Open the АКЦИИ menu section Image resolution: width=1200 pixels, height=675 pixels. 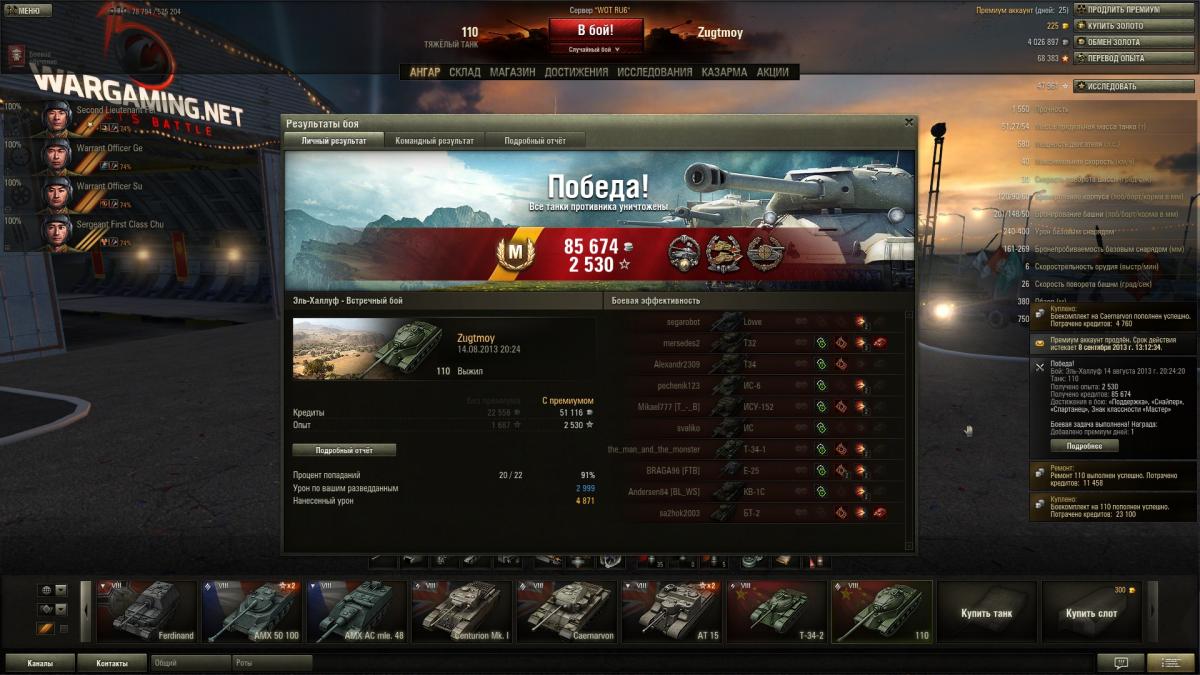pos(772,72)
